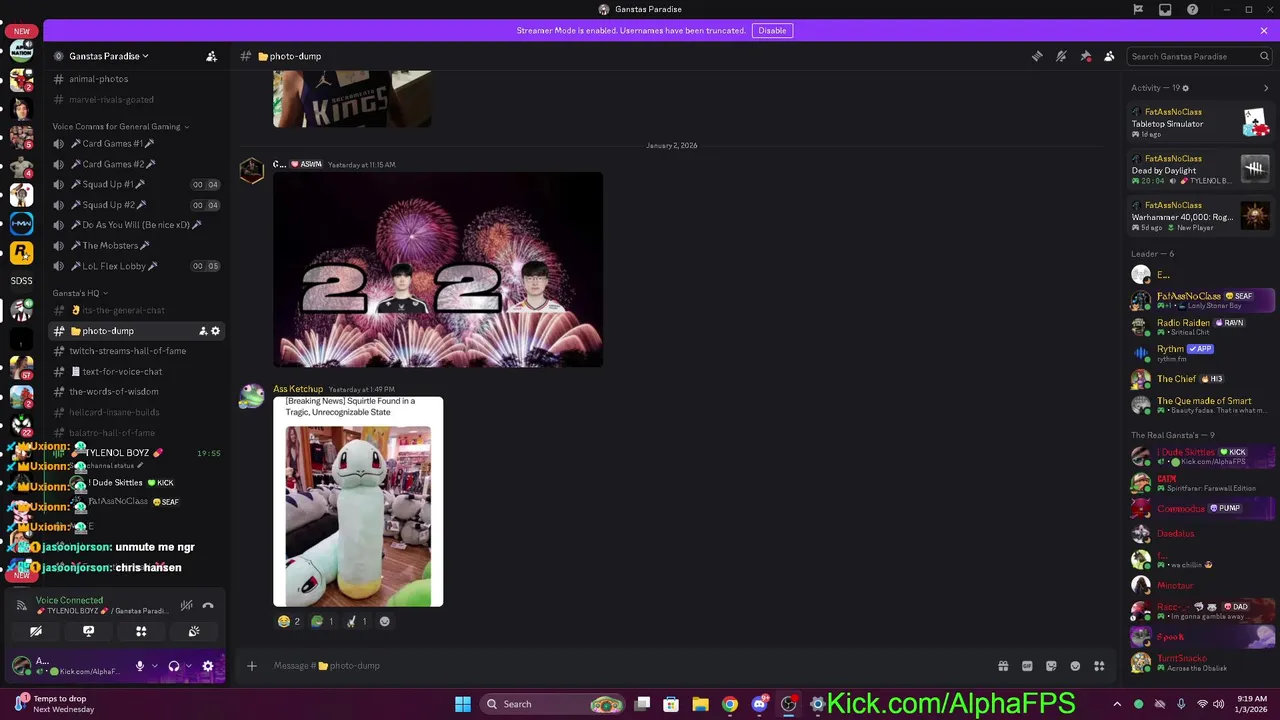The width and height of the screenshot is (1280, 720).
Task: Click Share Your Screen button
Action: pyautogui.click(x=88, y=631)
